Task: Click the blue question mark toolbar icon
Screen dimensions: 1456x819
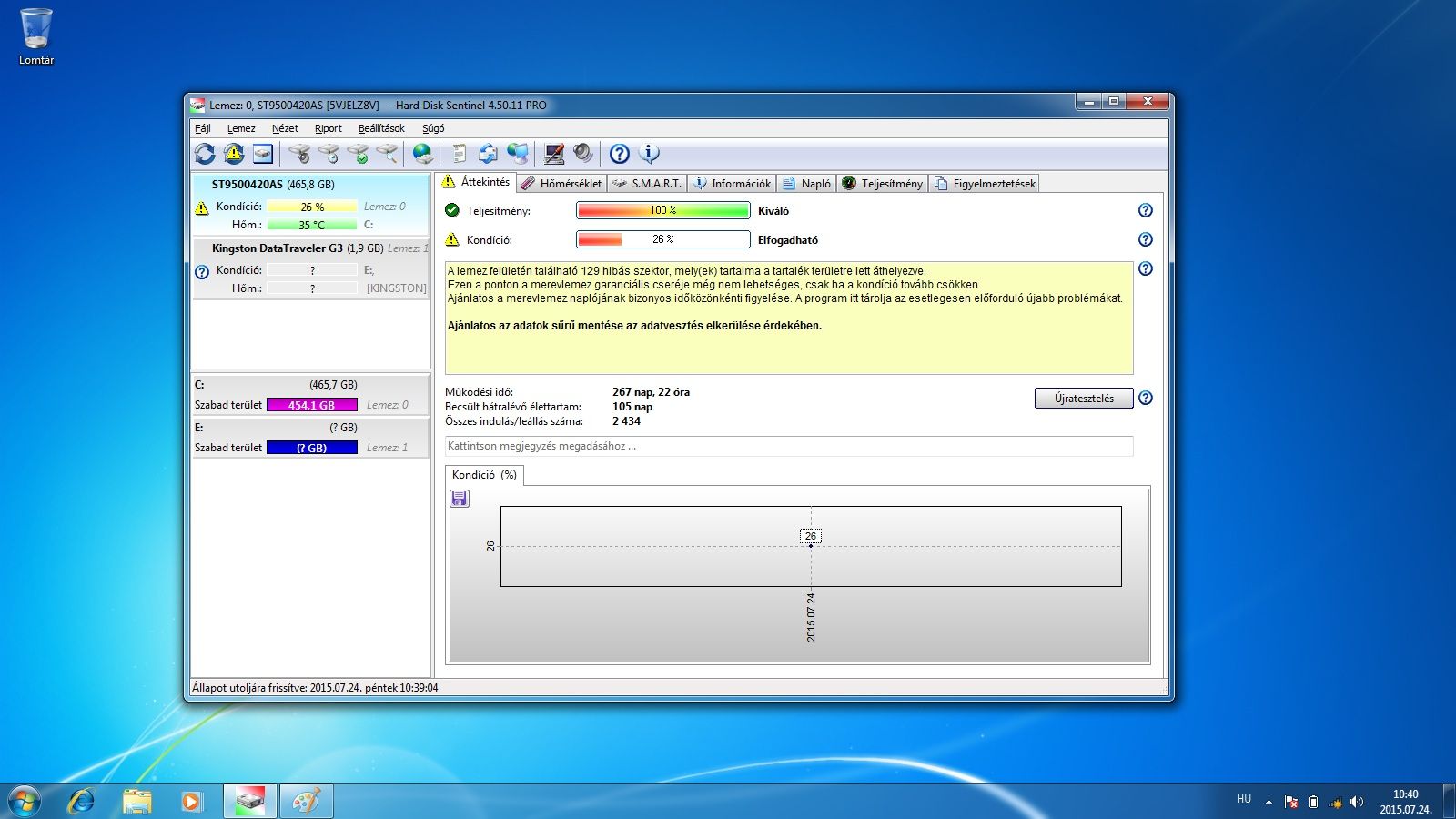Action: (620, 154)
